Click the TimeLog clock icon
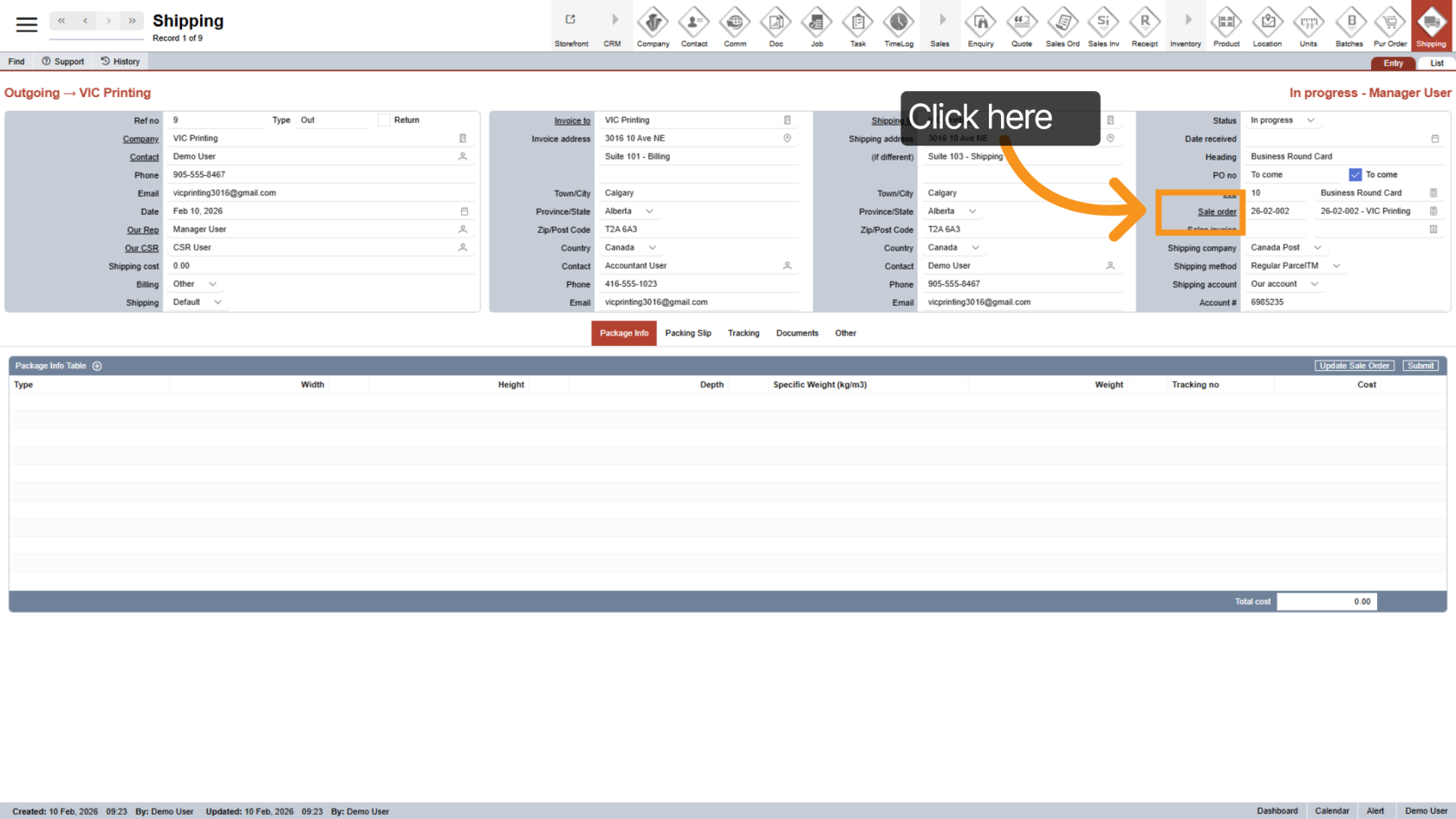Viewport: 1456px width, 819px height. pyautogui.click(x=899, y=22)
